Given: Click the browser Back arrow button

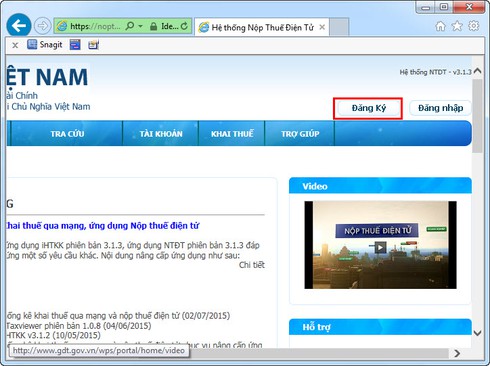Looking at the screenshot, I should [19, 25].
